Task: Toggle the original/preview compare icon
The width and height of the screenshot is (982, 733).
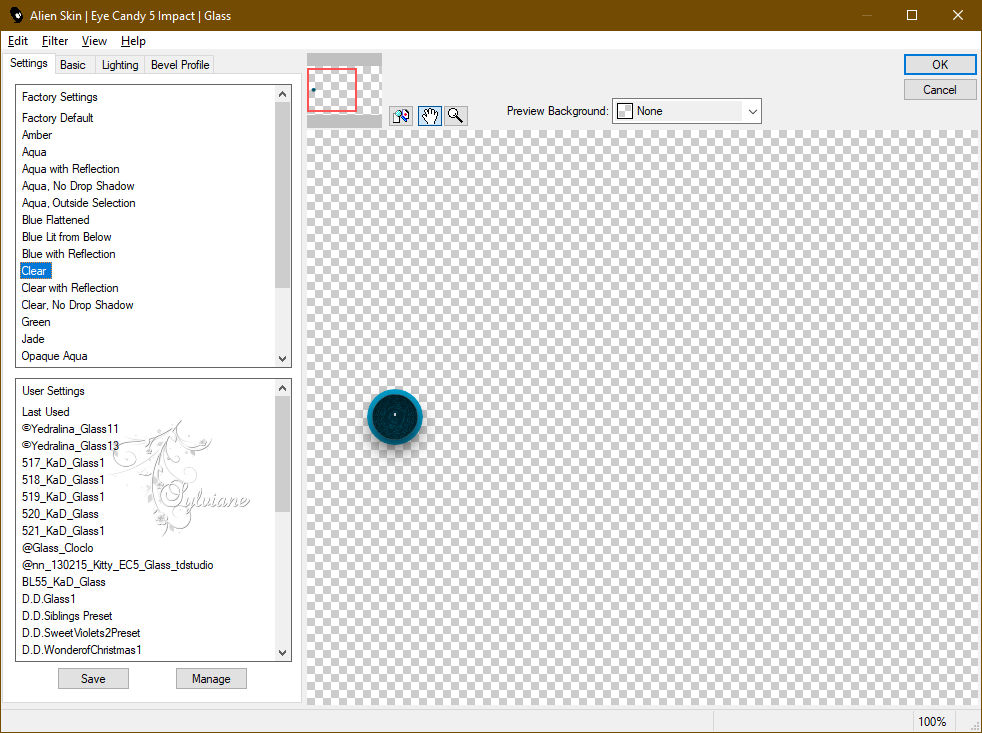Action: coord(401,116)
